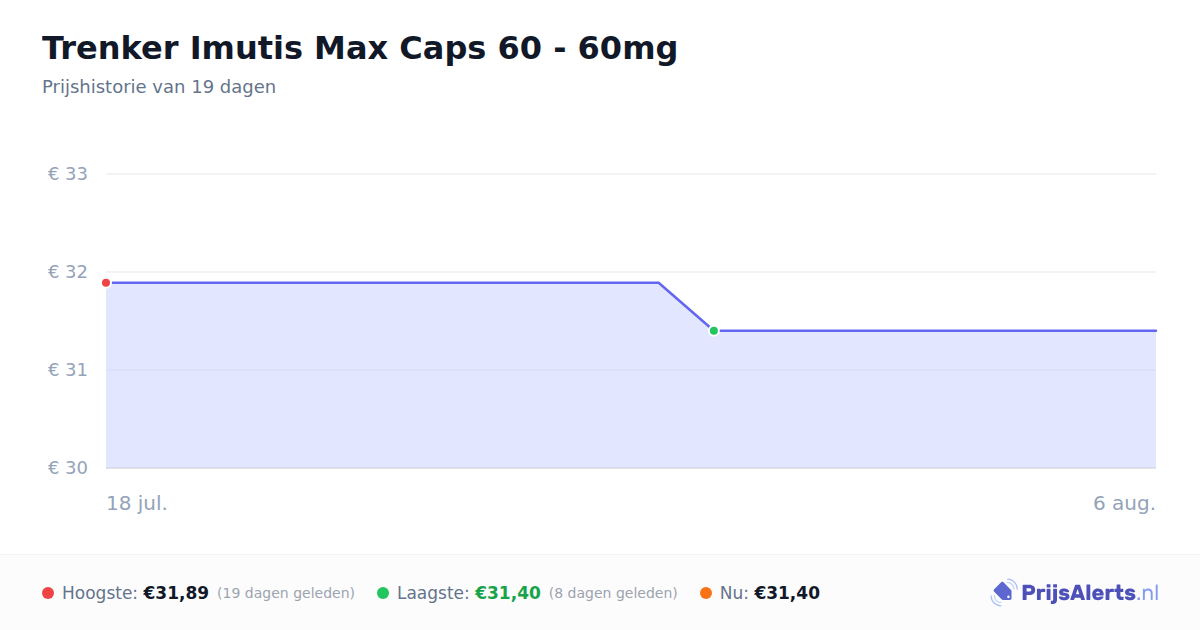The height and width of the screenshot is (630, 1200).
Task: Click the 8 dagen geleden note
Action: pyautogui.click(x=613, y=593)
